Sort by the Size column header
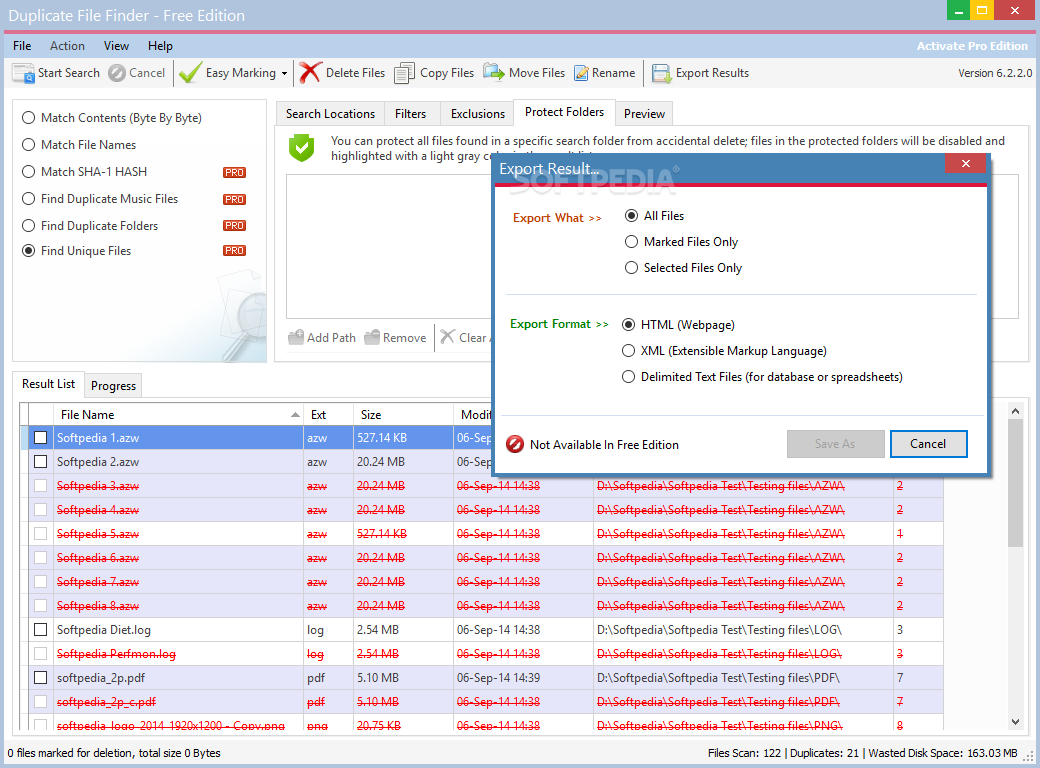 click(403, 415)
